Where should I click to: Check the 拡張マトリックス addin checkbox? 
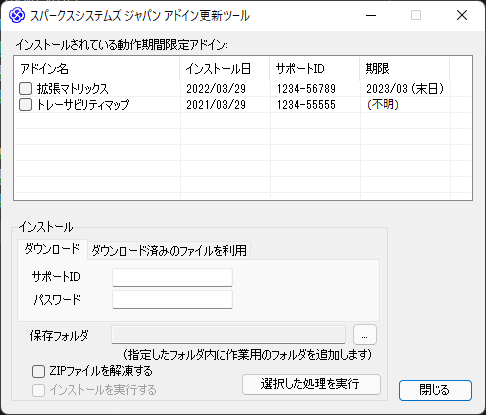pyautogui.click(x=25, y=89)
